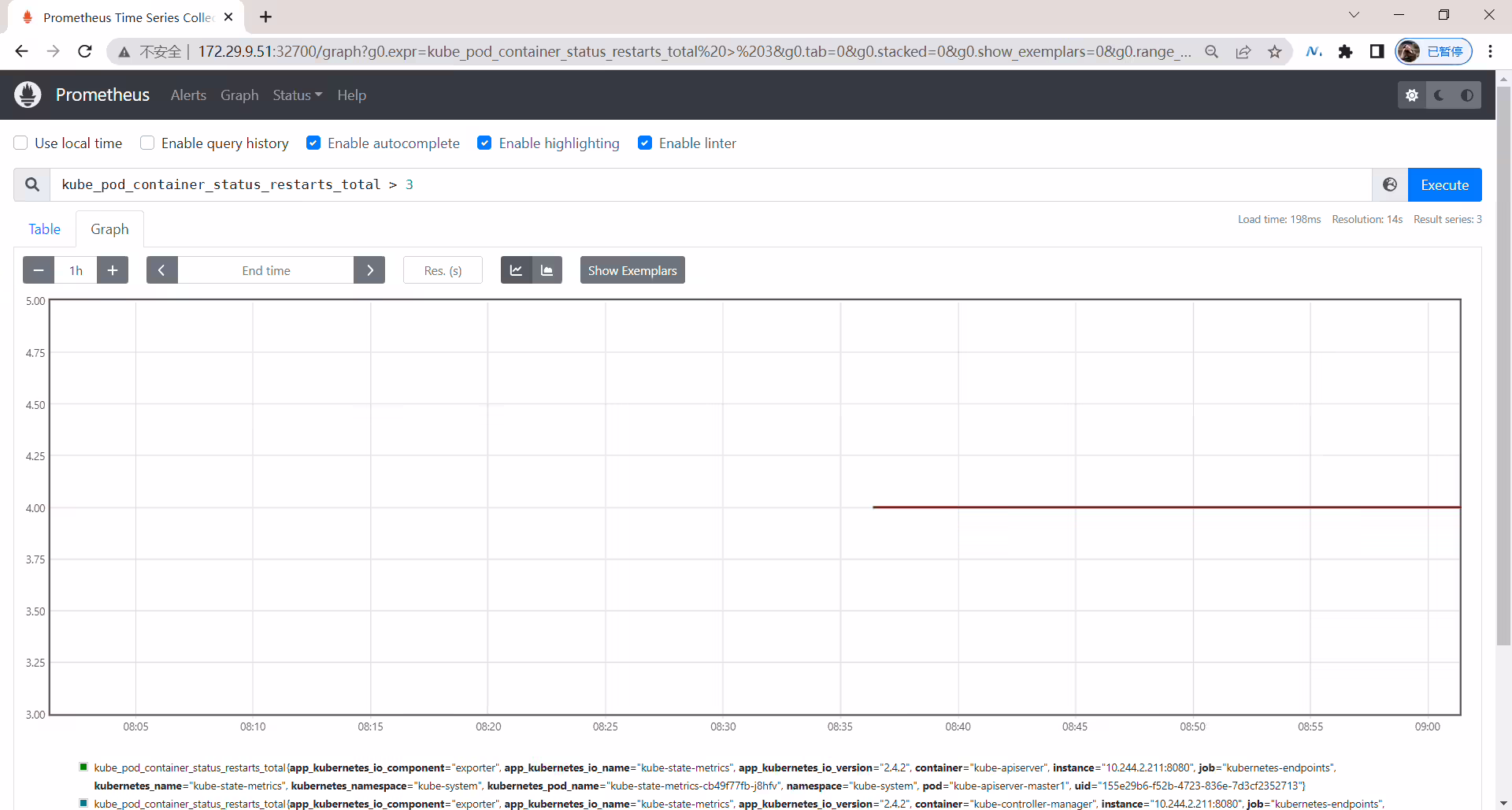Click the red series line at 4.00
Screen dimensions: 1512x810
click(x=1165, y=507)
